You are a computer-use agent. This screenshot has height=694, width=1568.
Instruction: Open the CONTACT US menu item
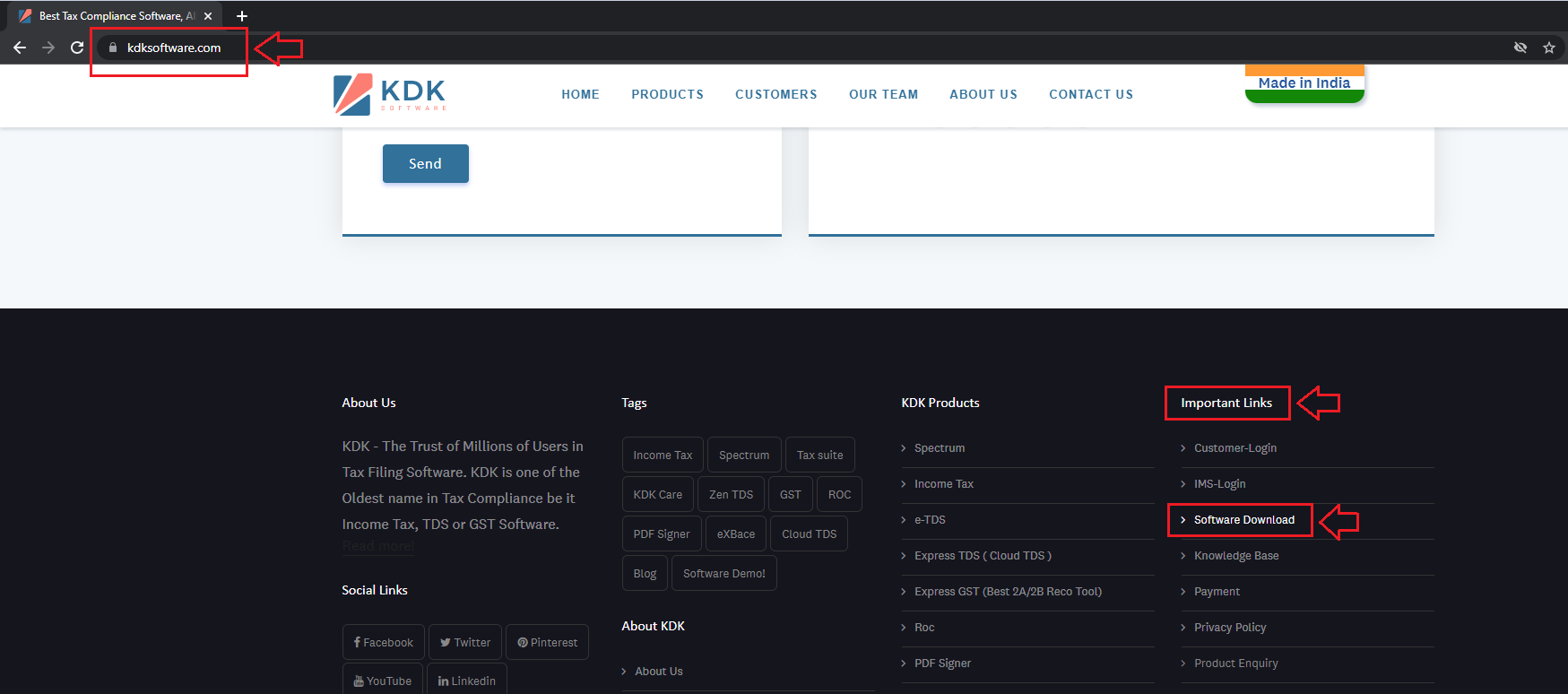coord(1091,94)
